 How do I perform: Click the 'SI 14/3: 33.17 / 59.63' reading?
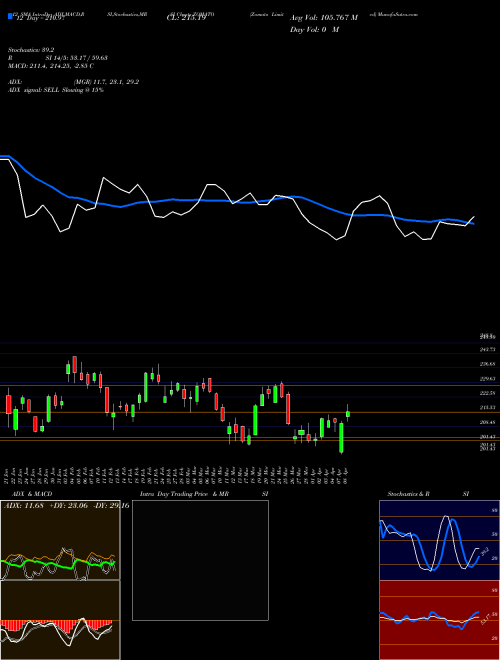[77, 58]
